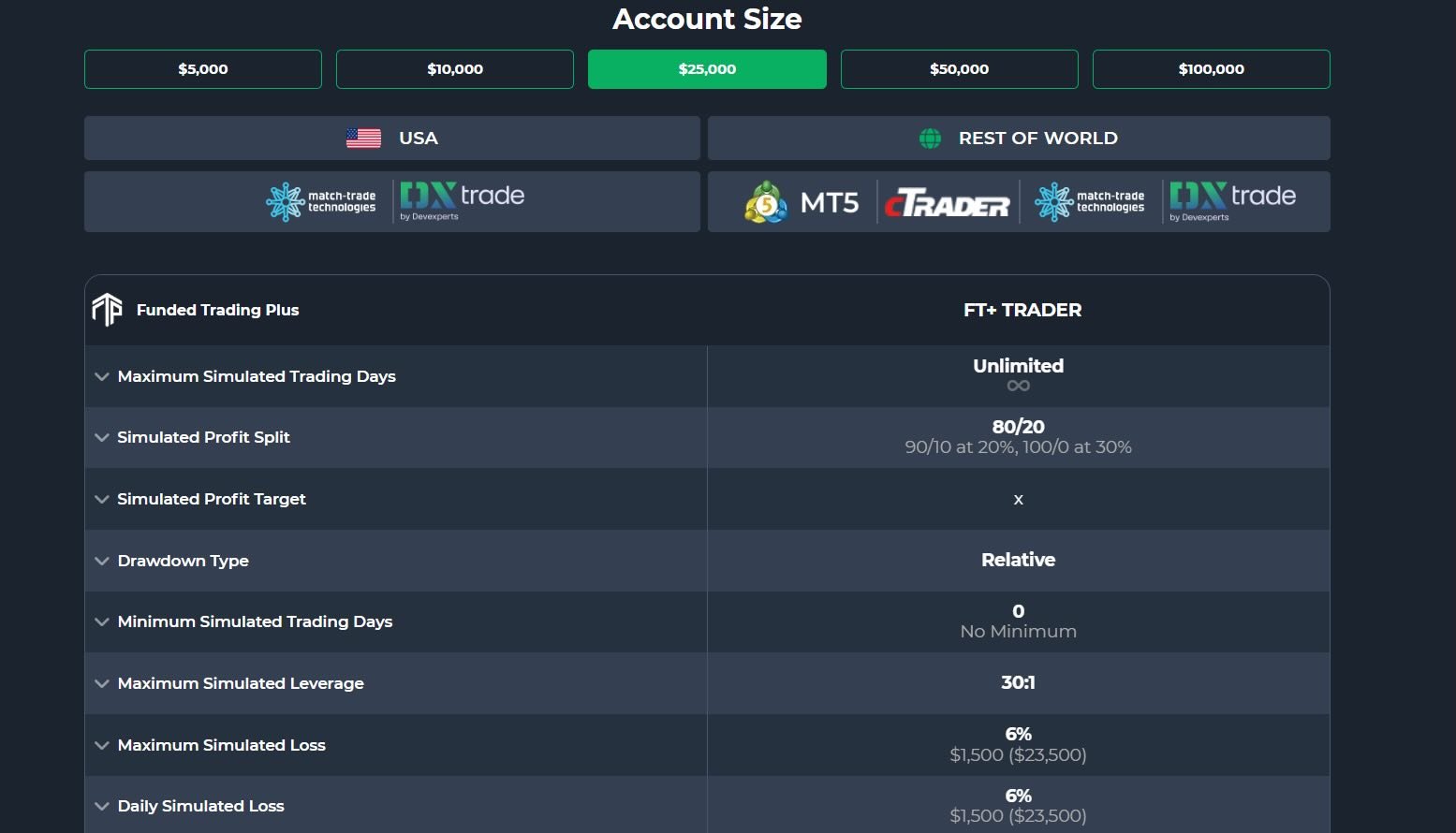Screen dimensions: 1456x833
Task: Click the selected green $25,000 button
Action: [x=707, y=68]
